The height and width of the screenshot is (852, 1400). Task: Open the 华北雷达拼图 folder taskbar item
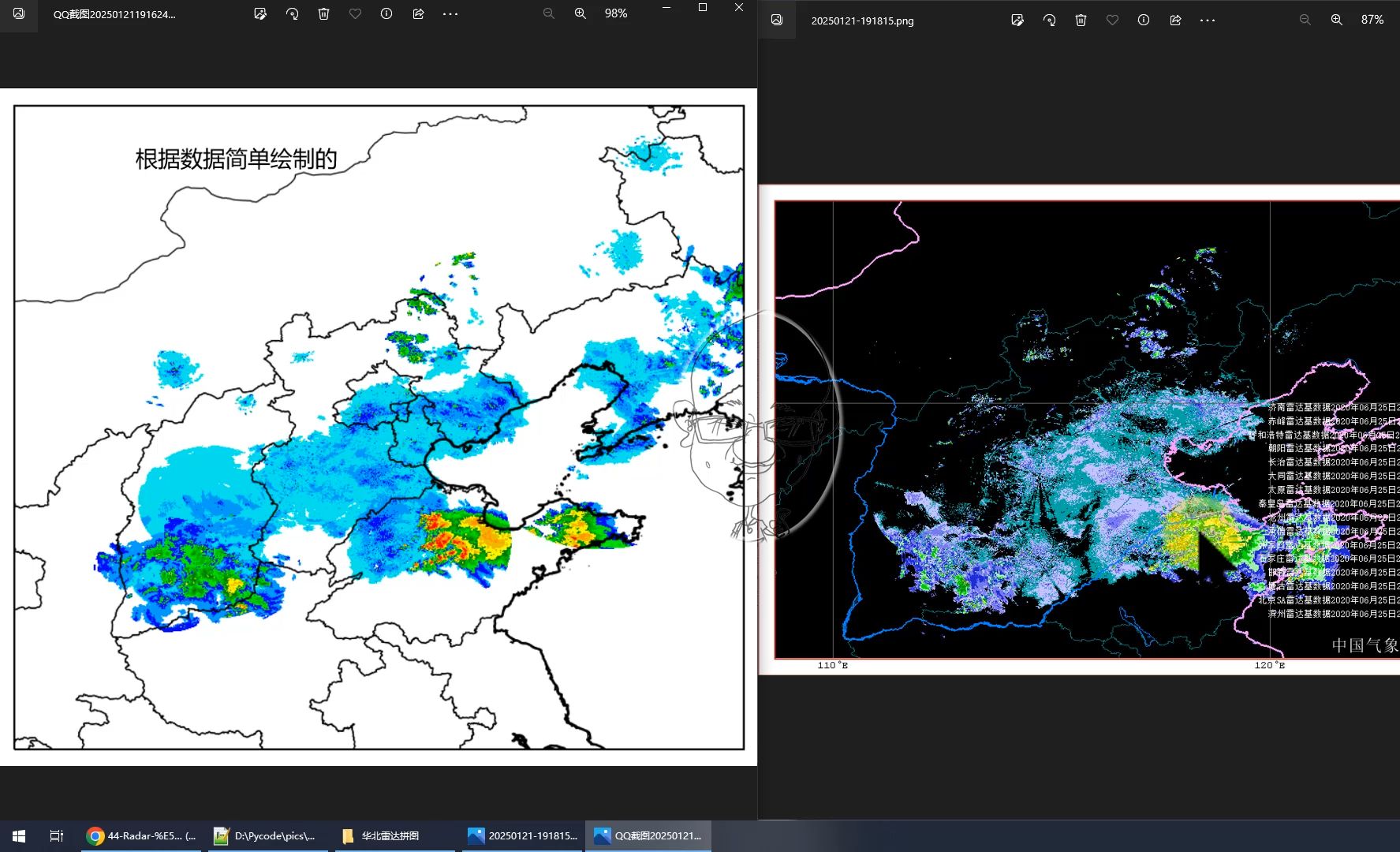[x=395, y=836]
